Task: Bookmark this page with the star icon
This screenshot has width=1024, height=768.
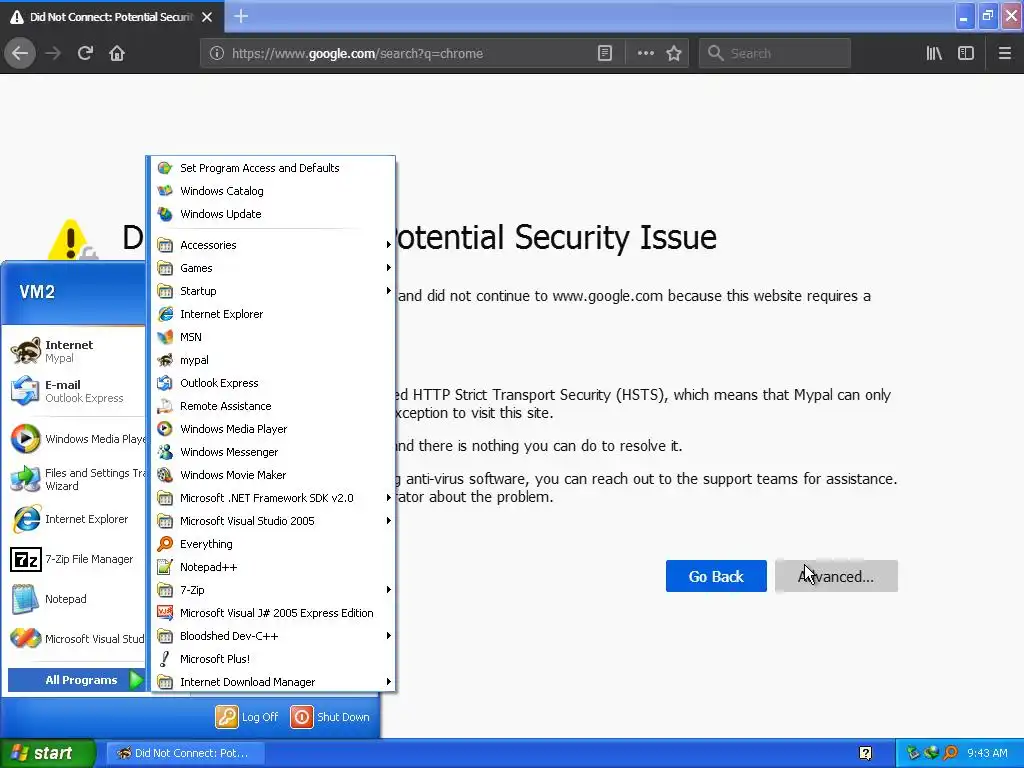Action: pyautogui.click(x=674, y=54)
